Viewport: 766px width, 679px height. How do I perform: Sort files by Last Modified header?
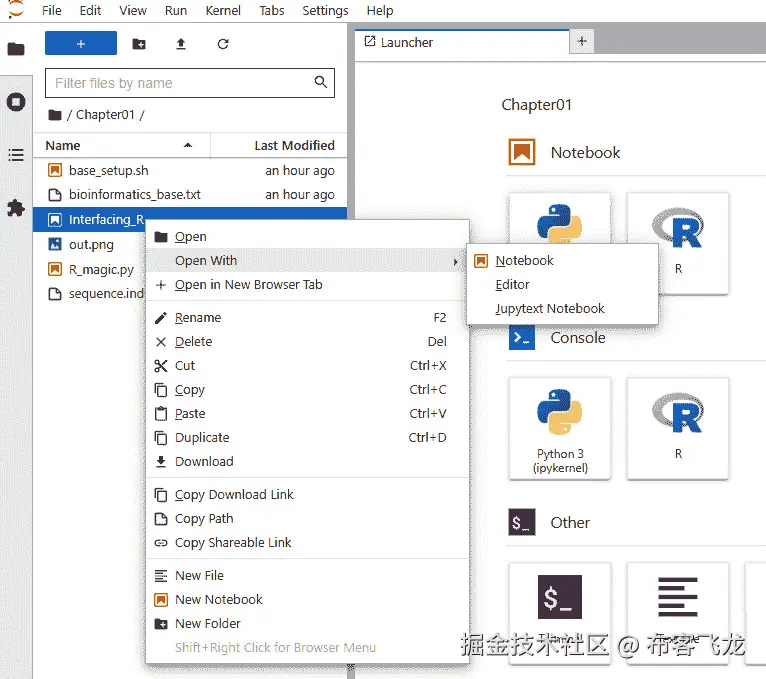point(278,146)
